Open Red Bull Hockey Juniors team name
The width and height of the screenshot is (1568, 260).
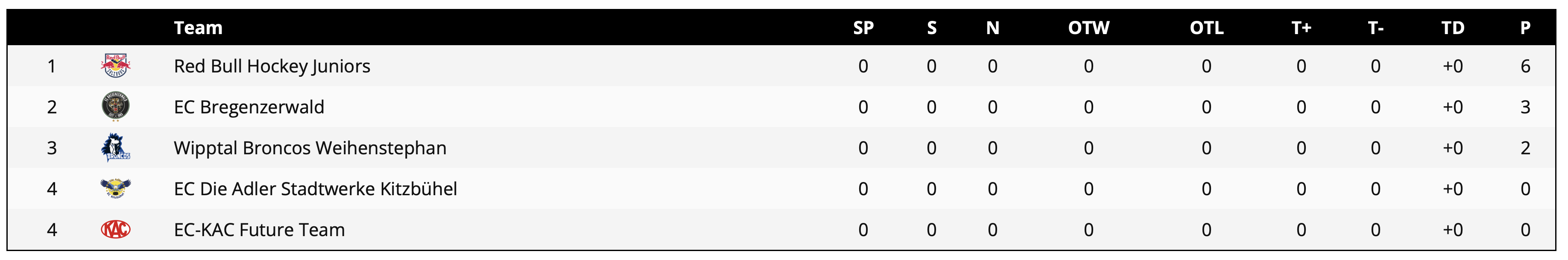272,66
